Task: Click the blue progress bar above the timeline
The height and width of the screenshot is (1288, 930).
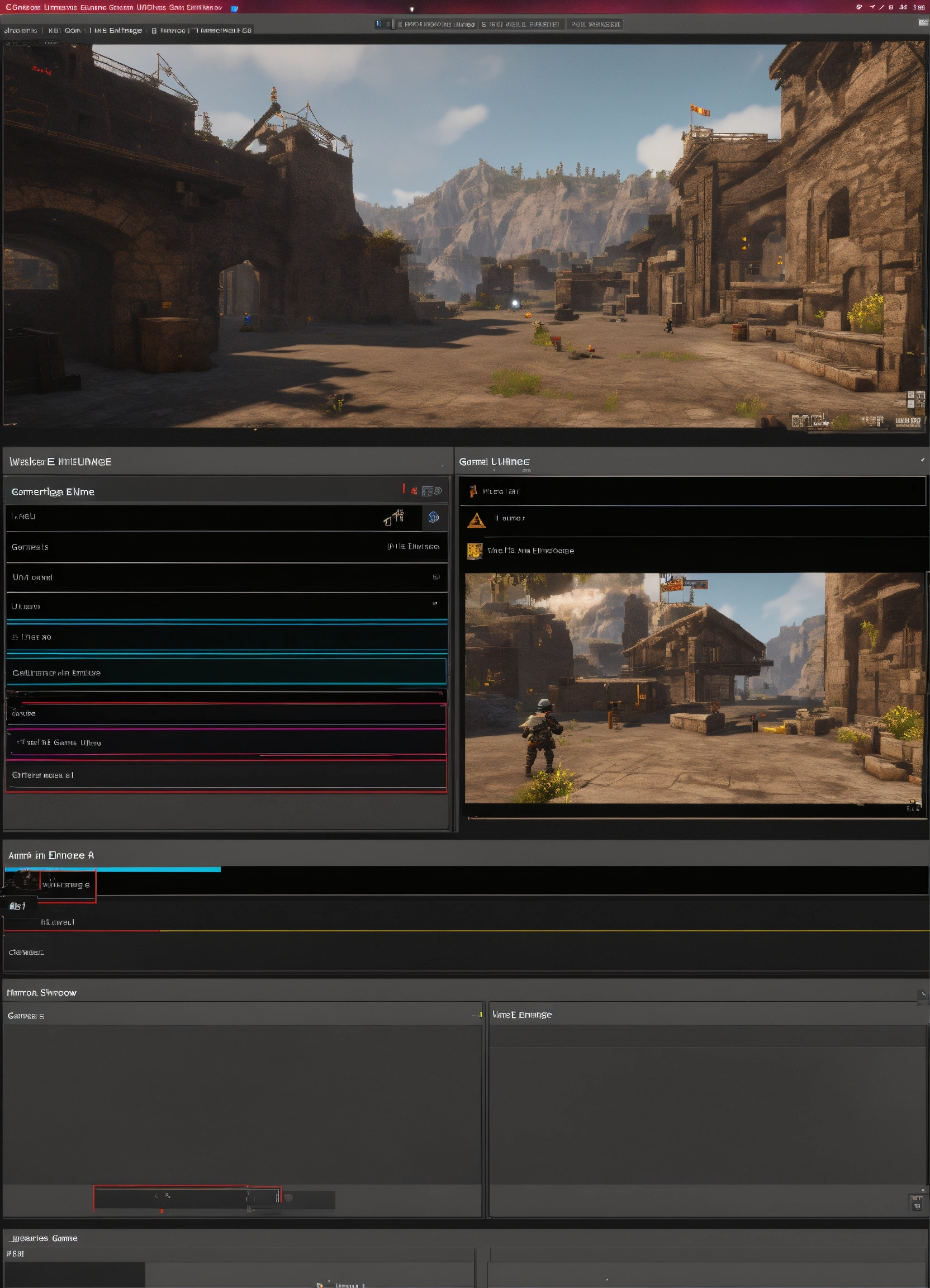Action: point(112,869)
